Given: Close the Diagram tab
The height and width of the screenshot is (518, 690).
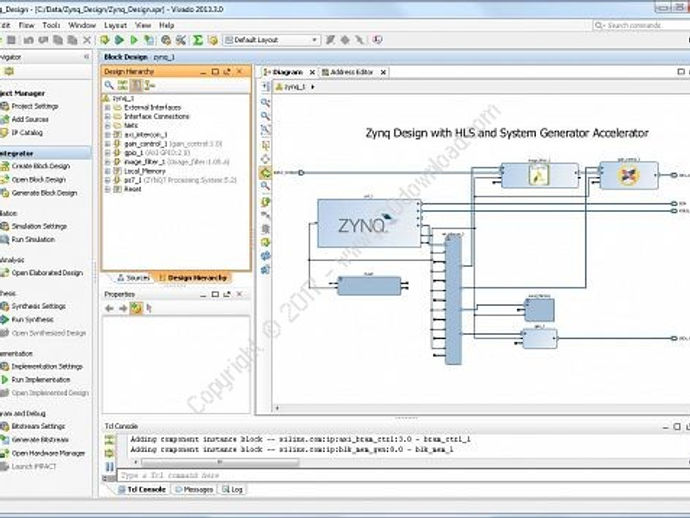Looking at the screenshot, I should 312,72.
